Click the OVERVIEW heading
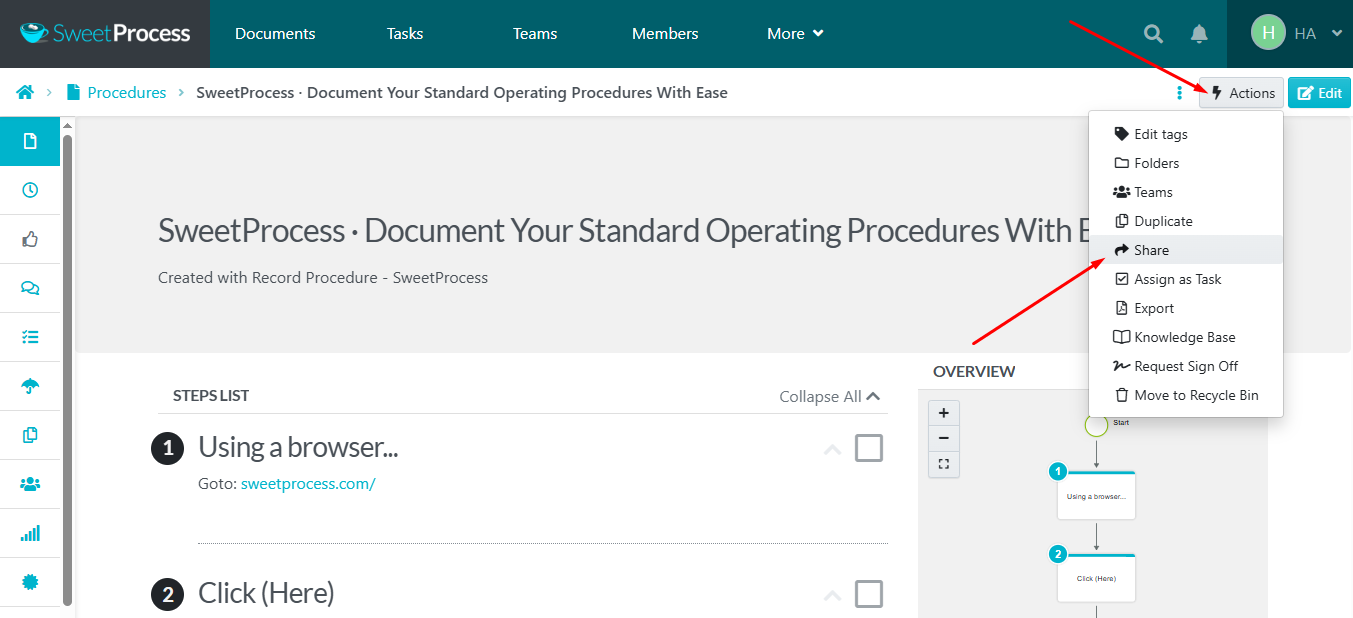The height and width of the screenshot is (618, 1353). 974,371
